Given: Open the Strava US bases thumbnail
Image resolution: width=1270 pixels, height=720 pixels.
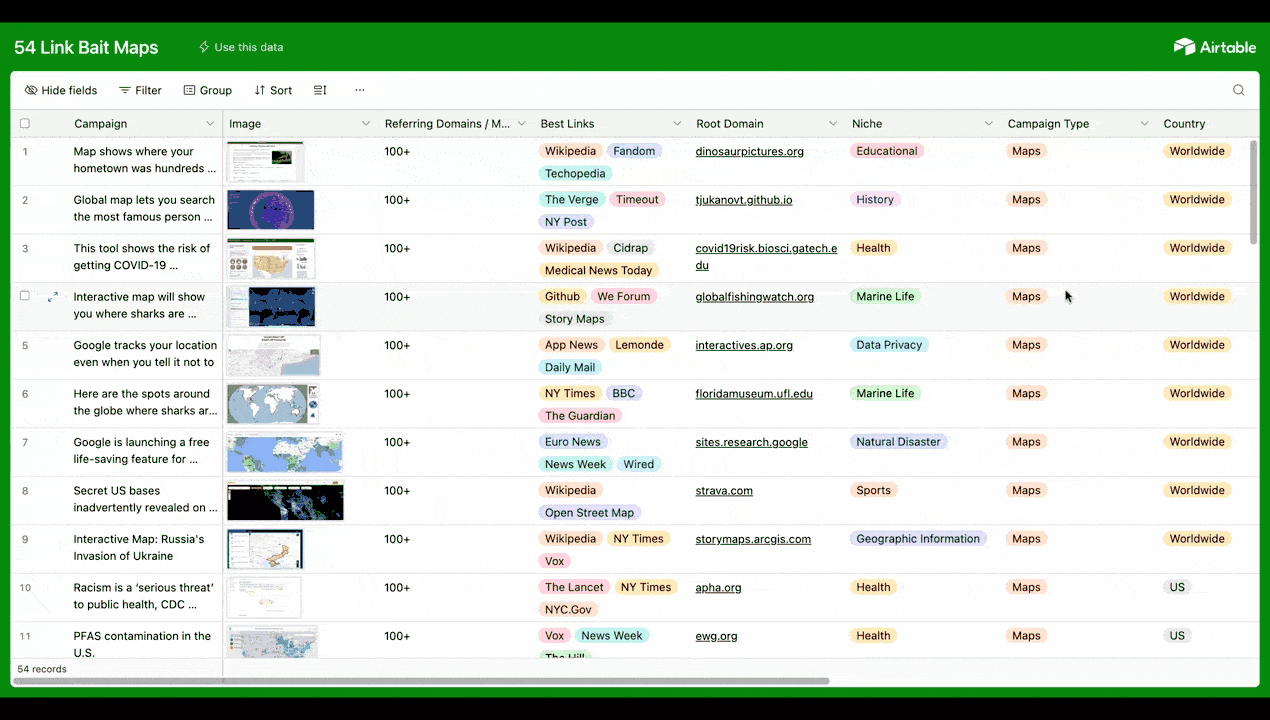Looking at the screenshot, I should (x=285, y=501).
